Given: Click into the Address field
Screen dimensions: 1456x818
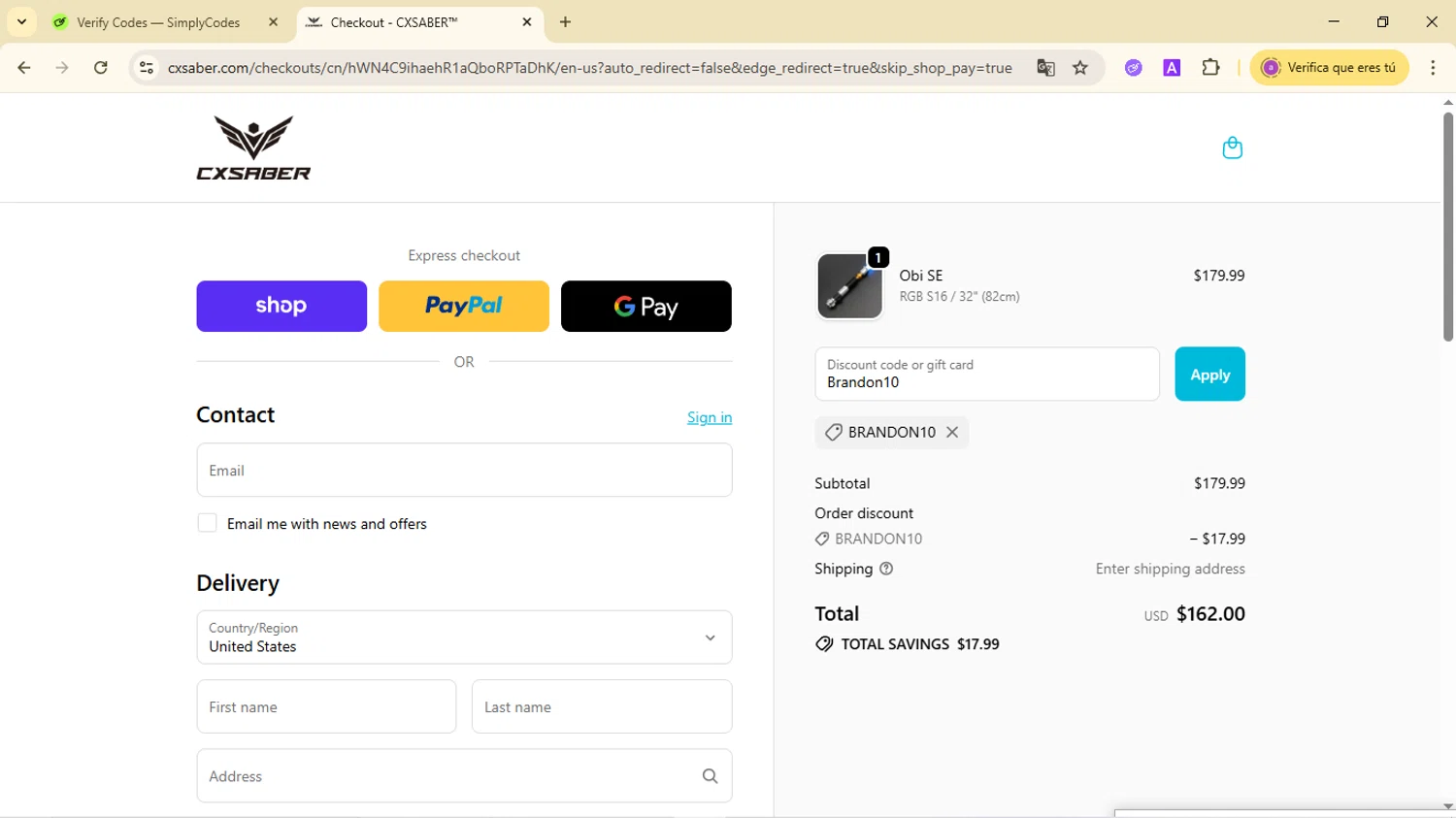Looking at the screenshot, I should point(464,776).
